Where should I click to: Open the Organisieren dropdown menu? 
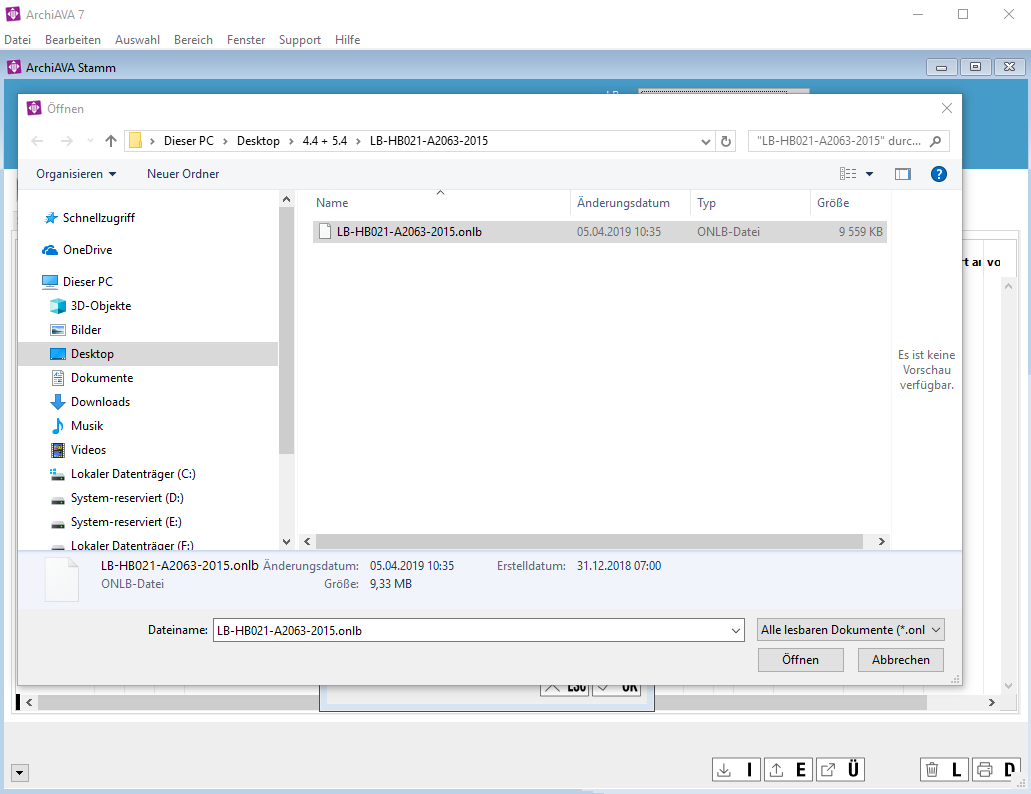76,174
